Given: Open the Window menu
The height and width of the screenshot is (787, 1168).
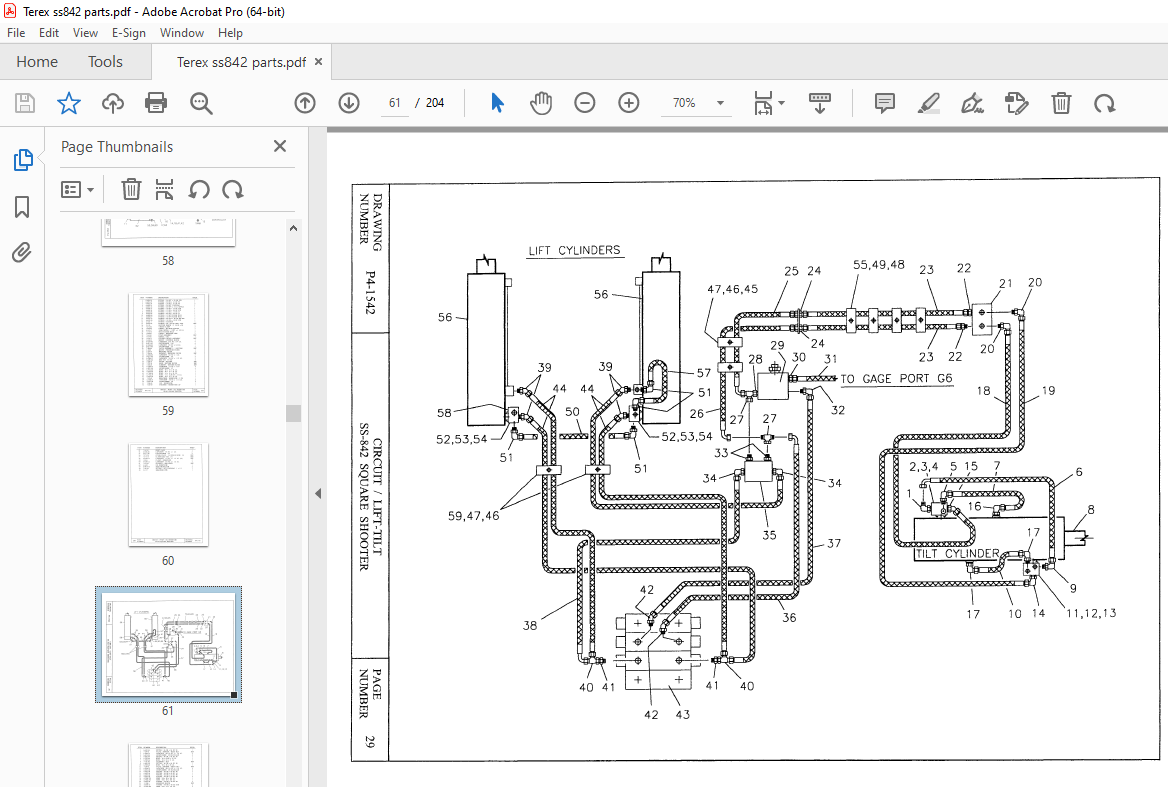Looking at the screenshot, I should point(182,33).
